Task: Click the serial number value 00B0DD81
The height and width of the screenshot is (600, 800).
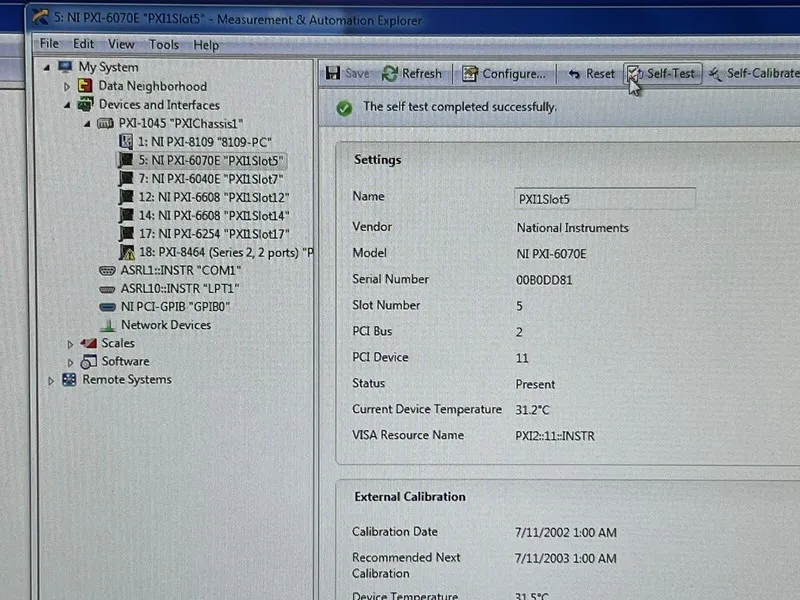Action: (x=544, y=280)
